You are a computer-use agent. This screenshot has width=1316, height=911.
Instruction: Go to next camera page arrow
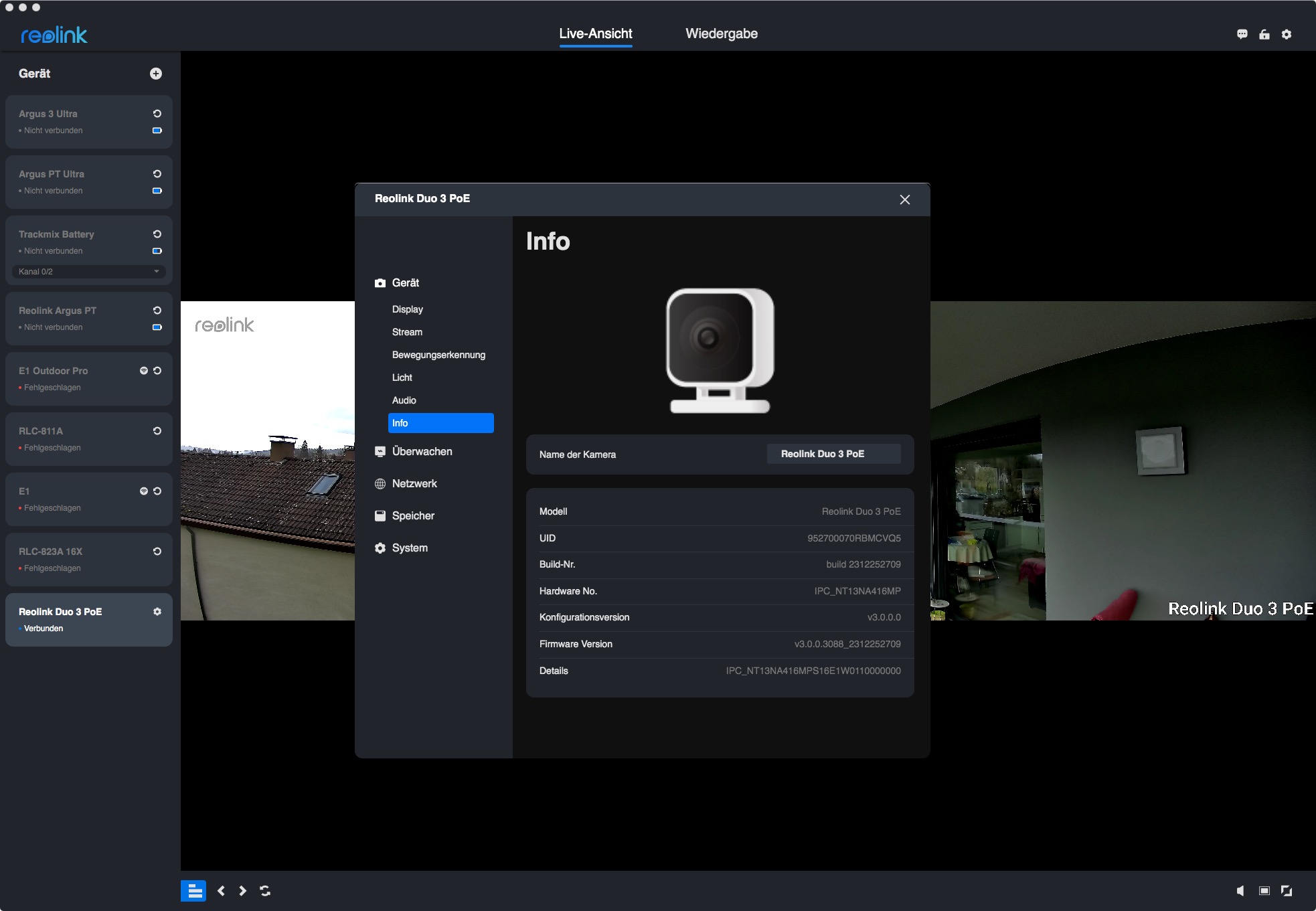point(243,891)
